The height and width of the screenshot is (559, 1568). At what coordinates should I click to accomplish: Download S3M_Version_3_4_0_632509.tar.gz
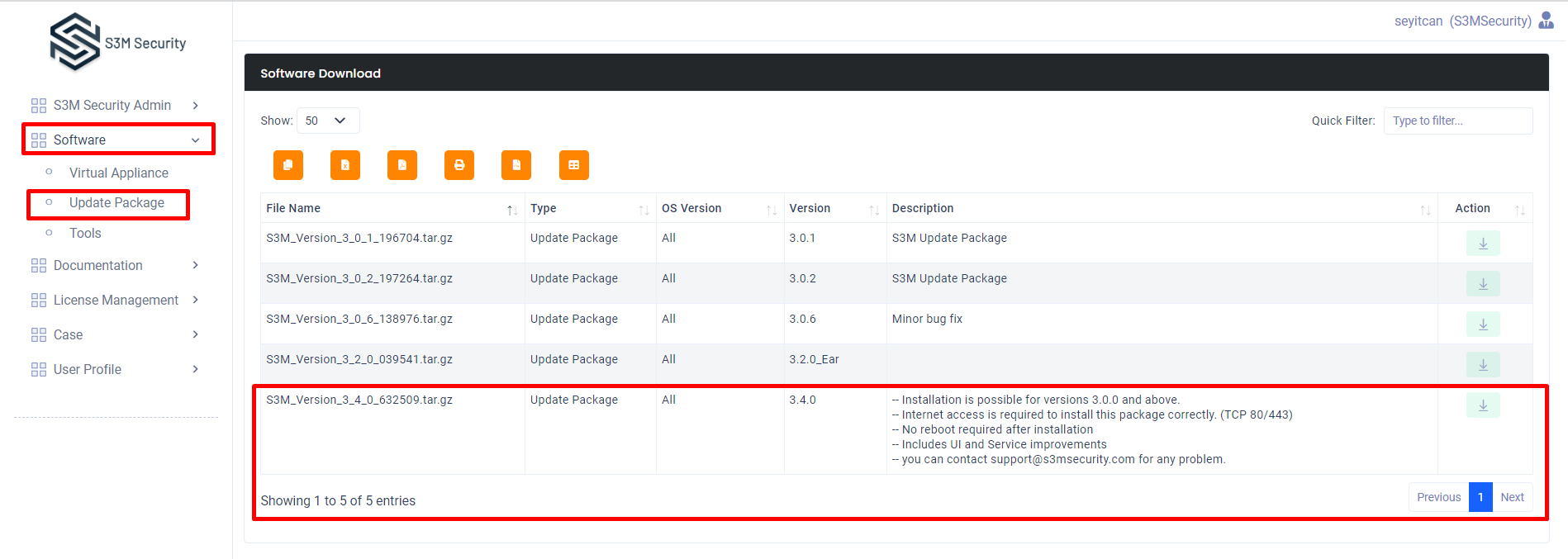[1483, 405]
